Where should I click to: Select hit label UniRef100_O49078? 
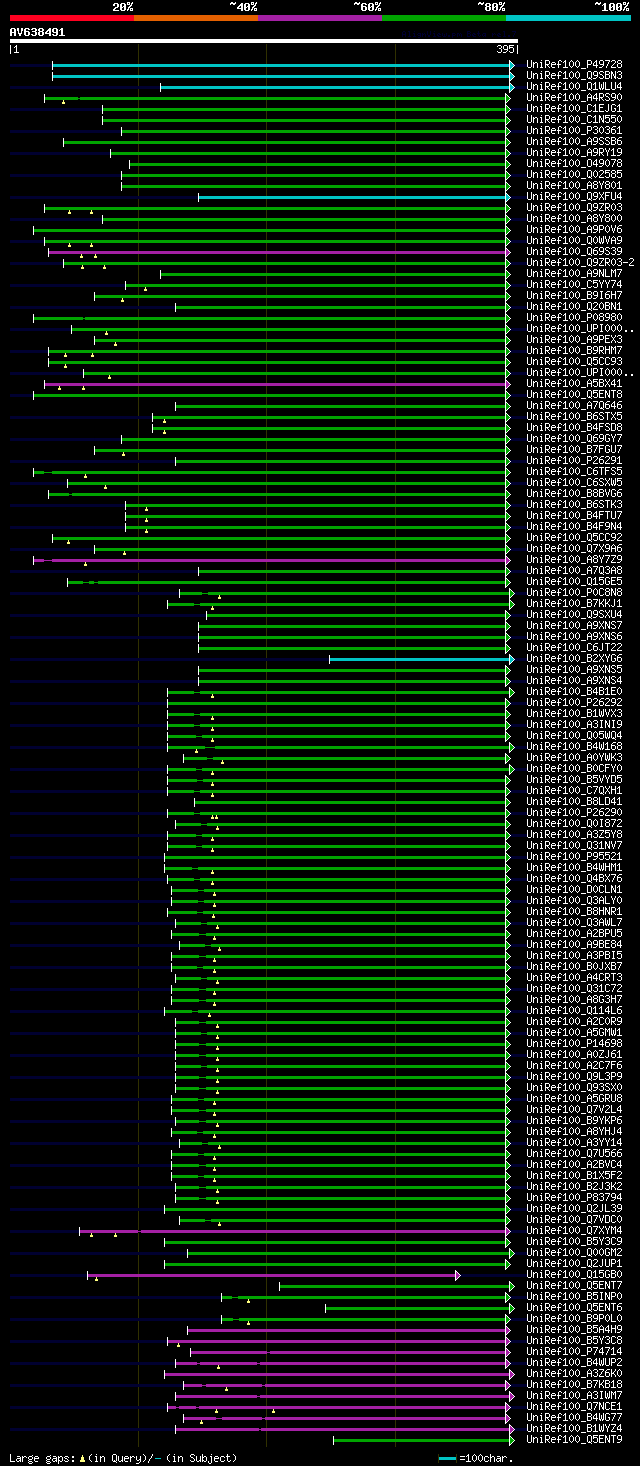pos(574,163)
